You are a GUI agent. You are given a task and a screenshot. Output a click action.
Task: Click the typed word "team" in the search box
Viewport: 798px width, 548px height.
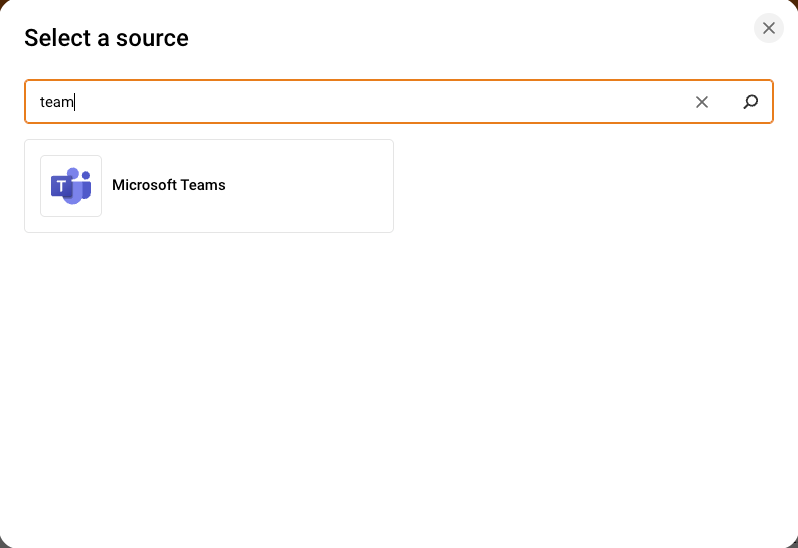coord(56,102)
